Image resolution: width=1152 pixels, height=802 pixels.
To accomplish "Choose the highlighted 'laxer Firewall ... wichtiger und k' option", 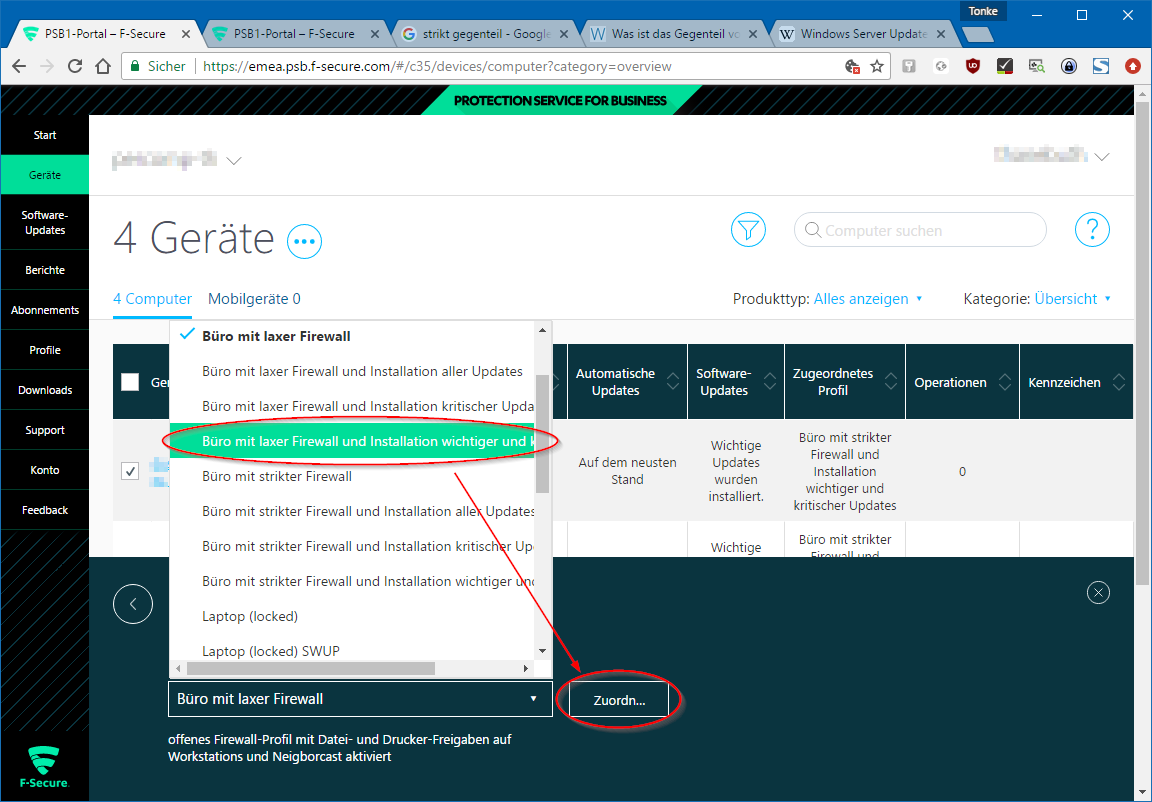I will pos(352,441).
